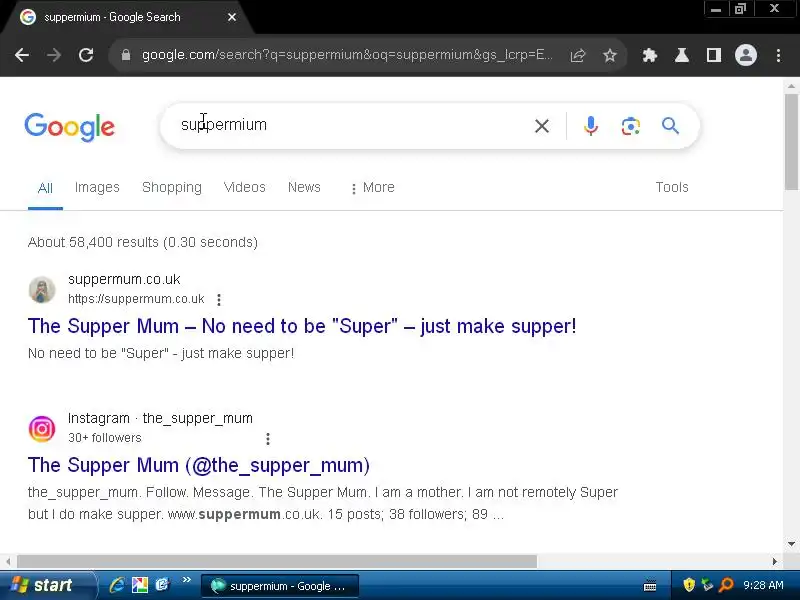
Task: Toggle the side panel icon
Action: click(x=714, y=55)
